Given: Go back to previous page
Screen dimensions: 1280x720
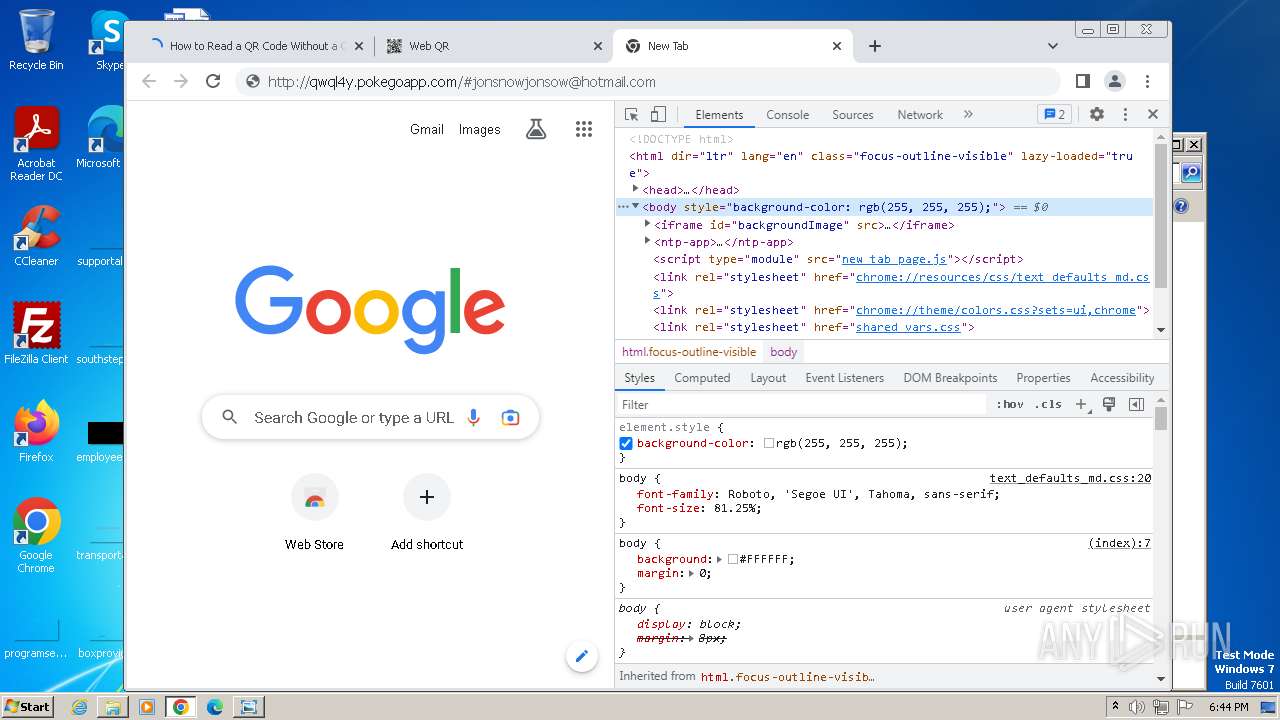Looking at the screenshot, I should pos(149,81).
